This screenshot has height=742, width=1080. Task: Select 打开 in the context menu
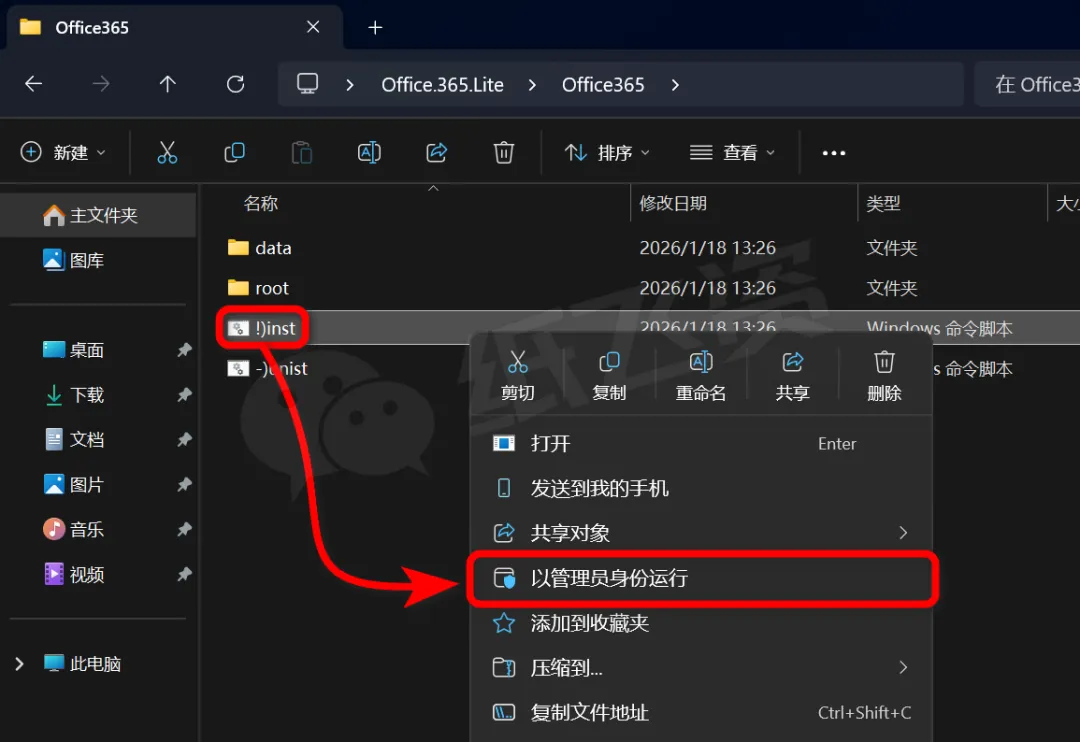701,443
